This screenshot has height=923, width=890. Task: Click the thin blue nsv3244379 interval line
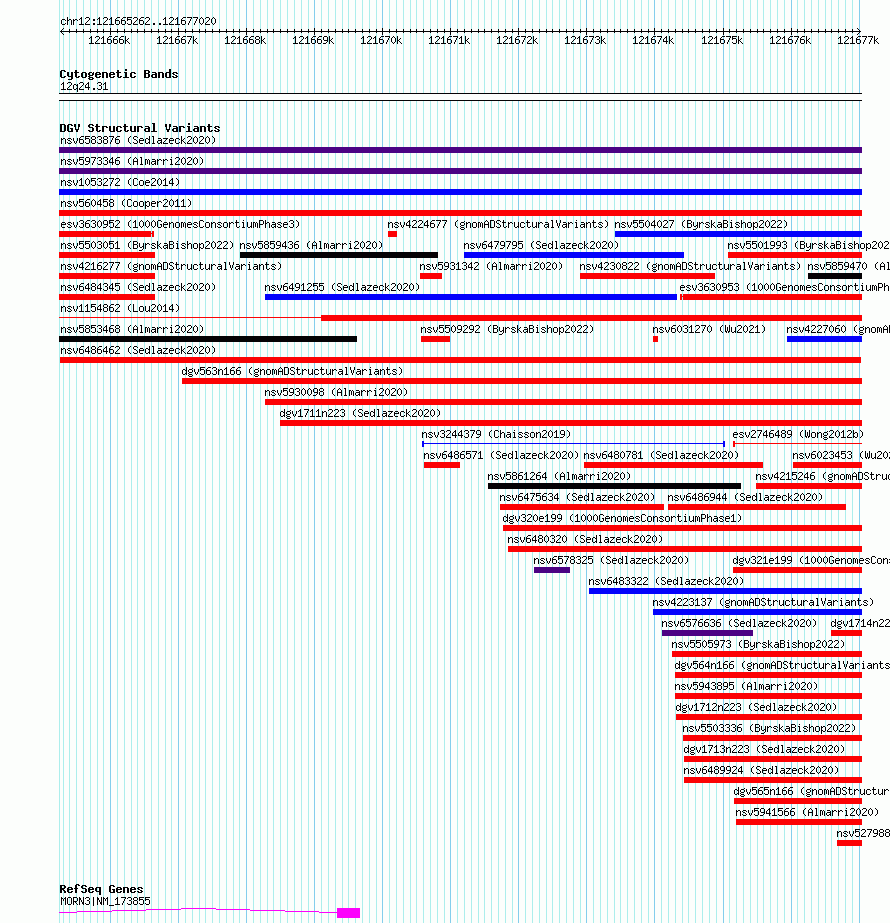click(573, 444)
